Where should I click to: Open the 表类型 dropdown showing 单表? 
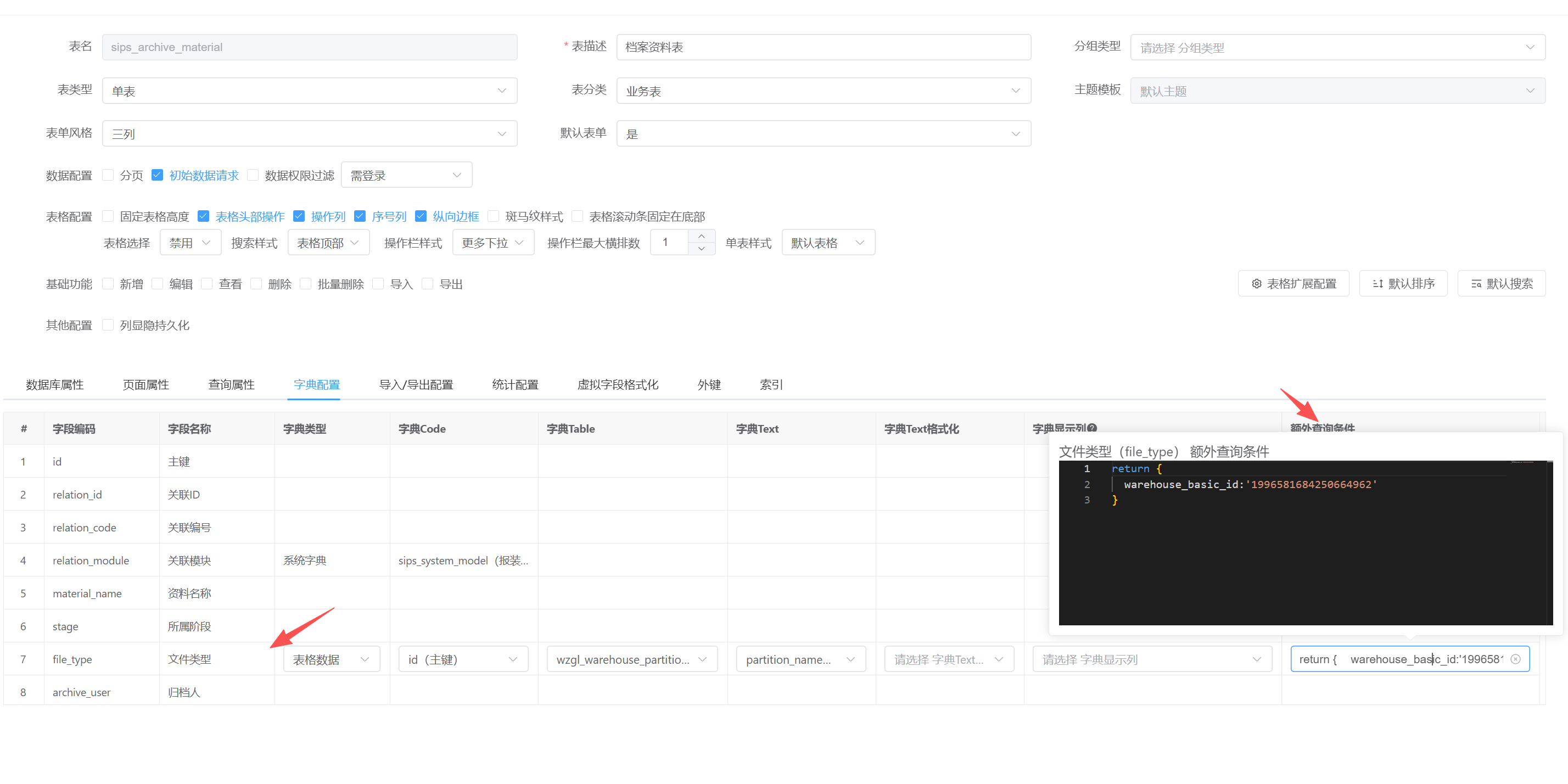click(x=309, y=91)
